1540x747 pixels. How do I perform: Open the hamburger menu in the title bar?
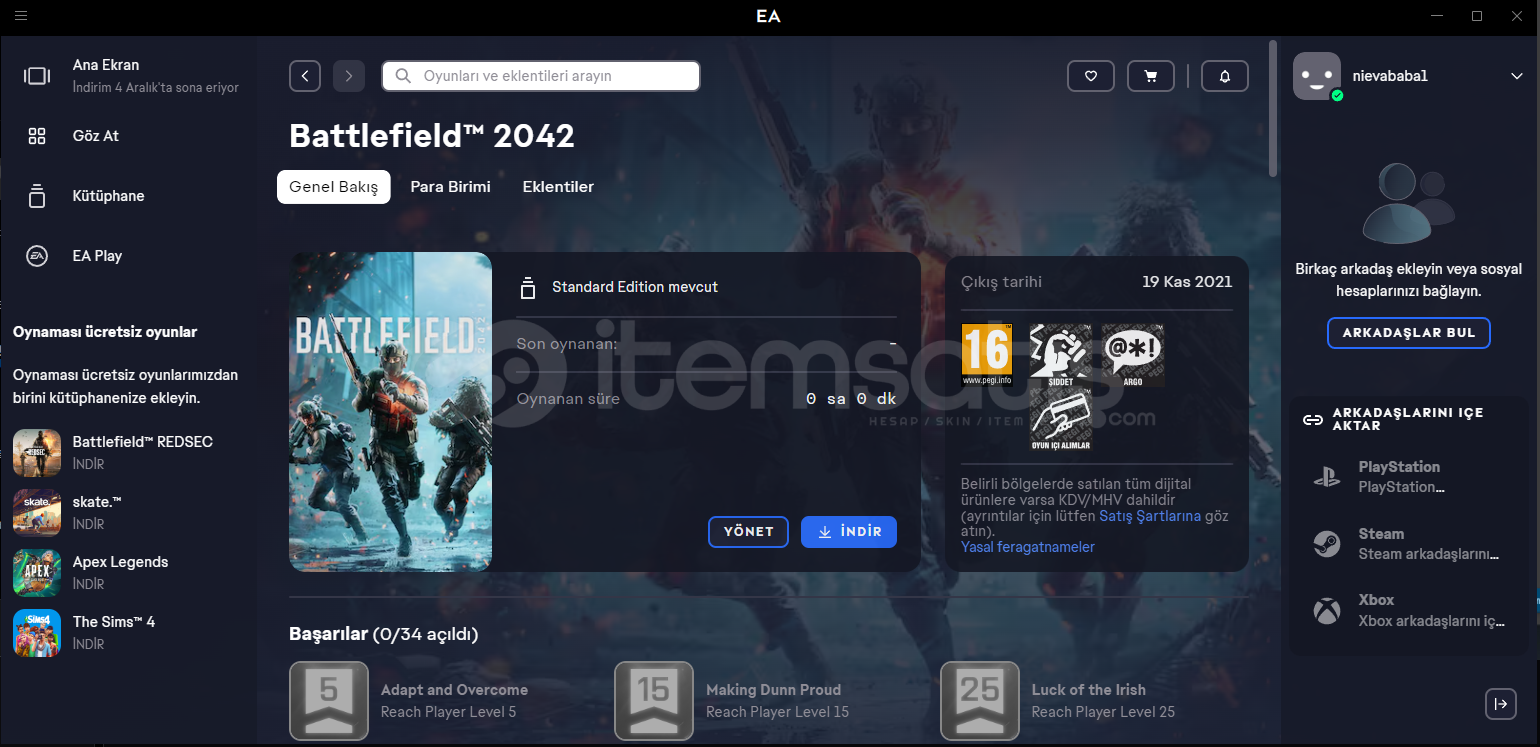click(21, 16)
